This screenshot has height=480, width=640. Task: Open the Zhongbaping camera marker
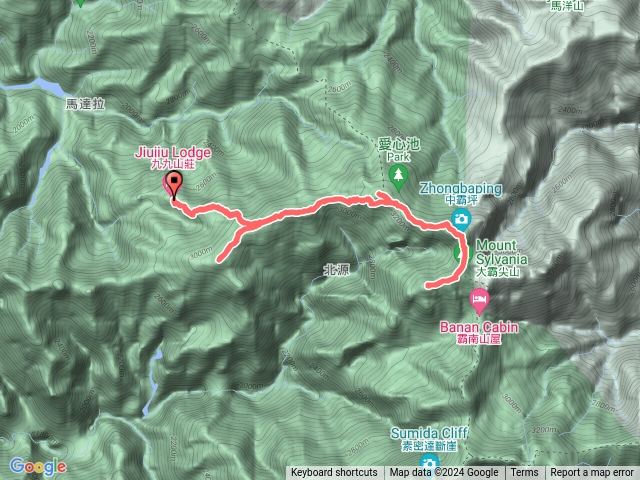(x=461, y=220)
